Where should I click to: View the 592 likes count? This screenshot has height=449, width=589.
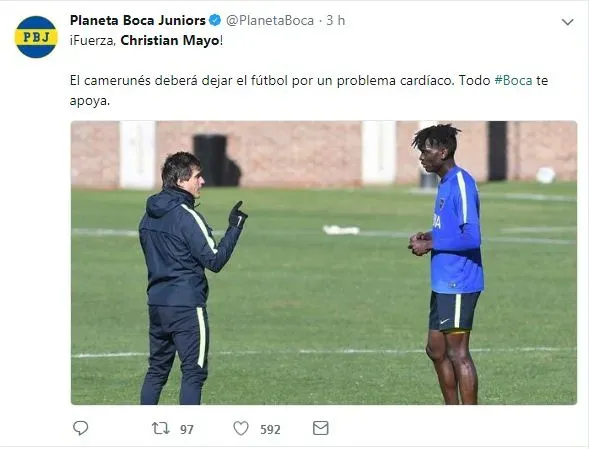pyautogui.click(x=270, y=429)
